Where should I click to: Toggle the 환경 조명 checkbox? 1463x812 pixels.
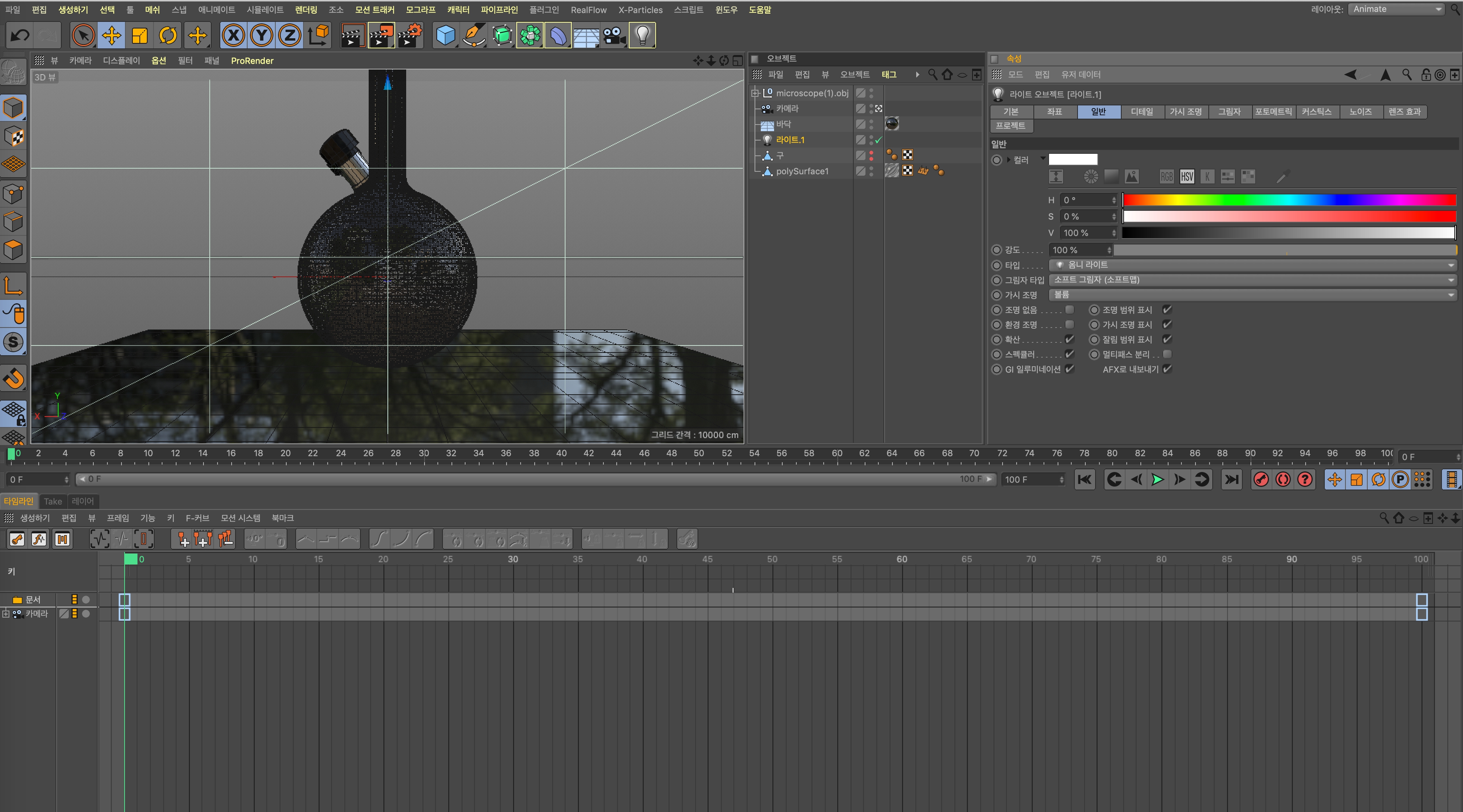(1069, 324)
